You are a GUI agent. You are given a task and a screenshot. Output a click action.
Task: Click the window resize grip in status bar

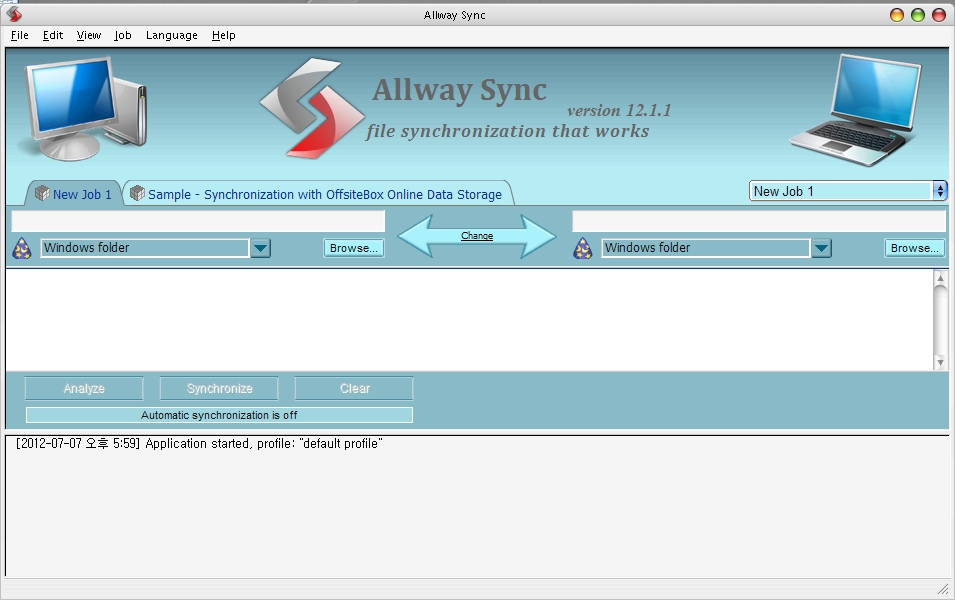[x=943, y=589]
